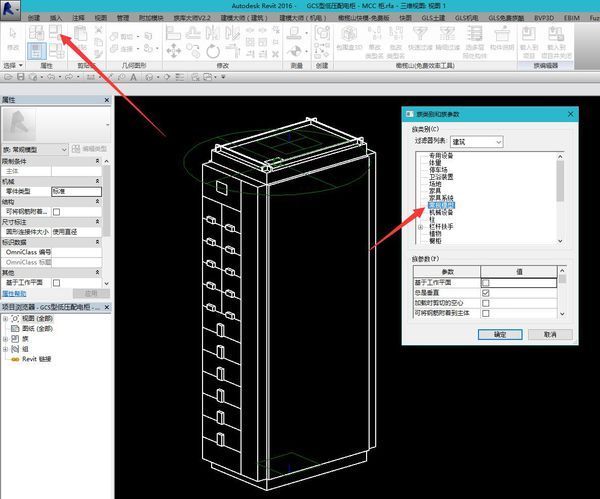Open the 属性帮助 link in Properties panel
The width and height of the screenshot is (600, 499).
coord(13,294)
